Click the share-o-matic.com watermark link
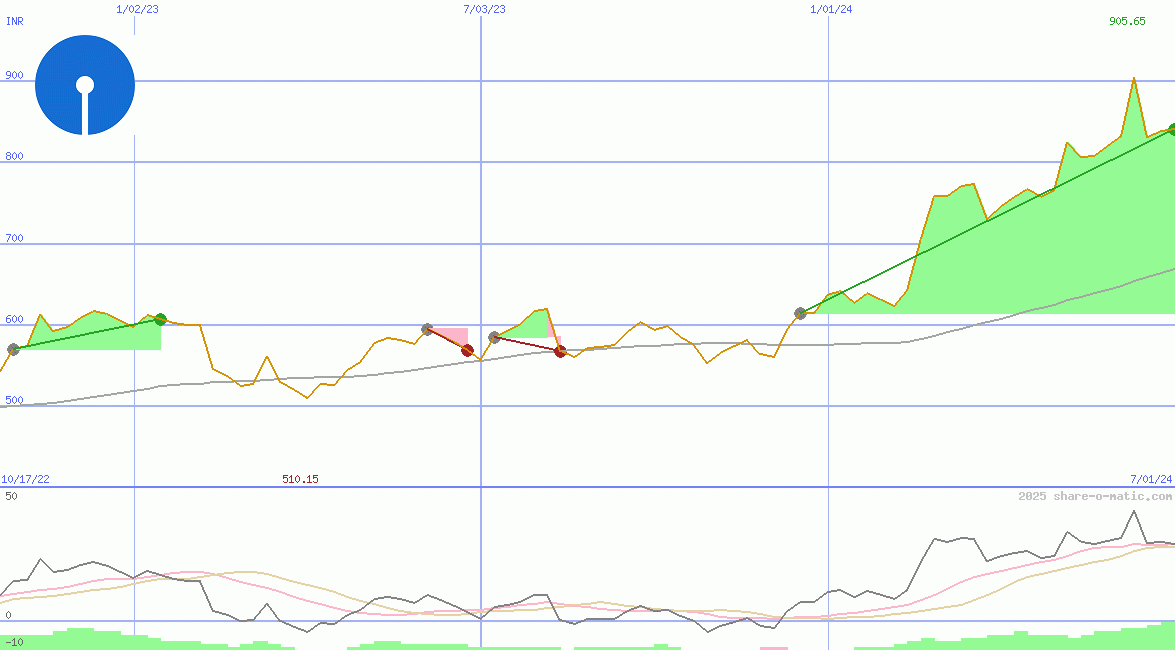Image resolution: width=1175 pixels, height=650 pixels. tap(1095, 496)
